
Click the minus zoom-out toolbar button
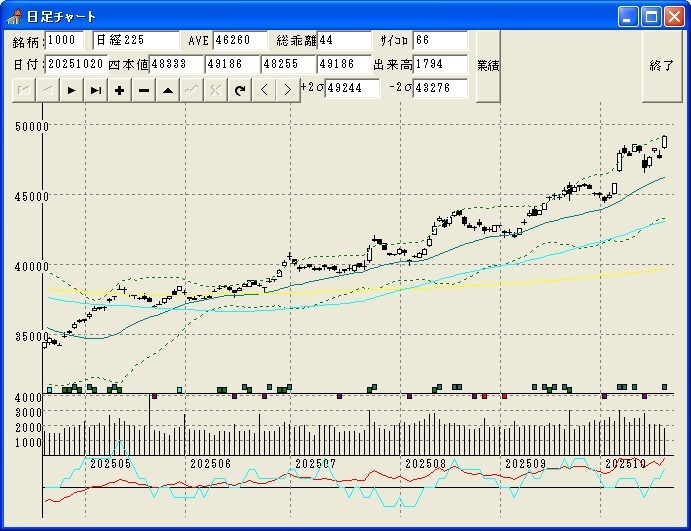[144, 90]
